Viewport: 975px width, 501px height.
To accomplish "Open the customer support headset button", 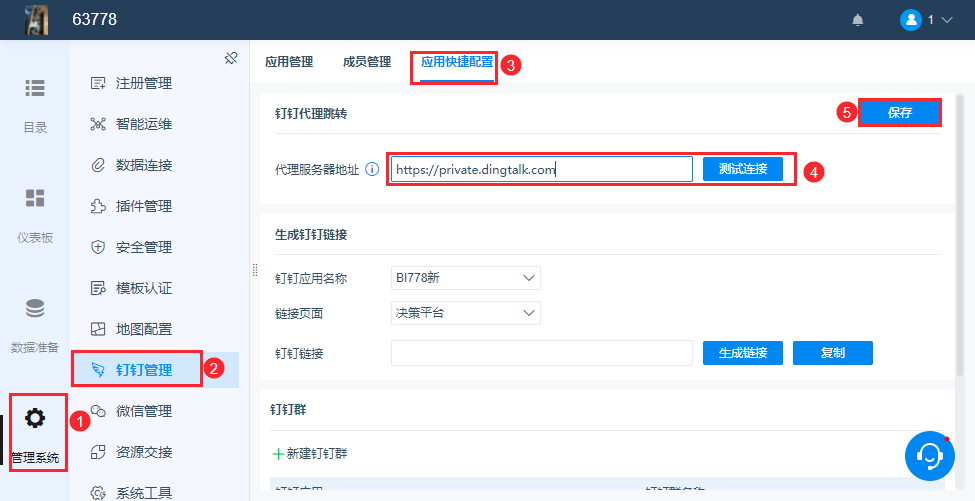I will (x=930, y=456).
